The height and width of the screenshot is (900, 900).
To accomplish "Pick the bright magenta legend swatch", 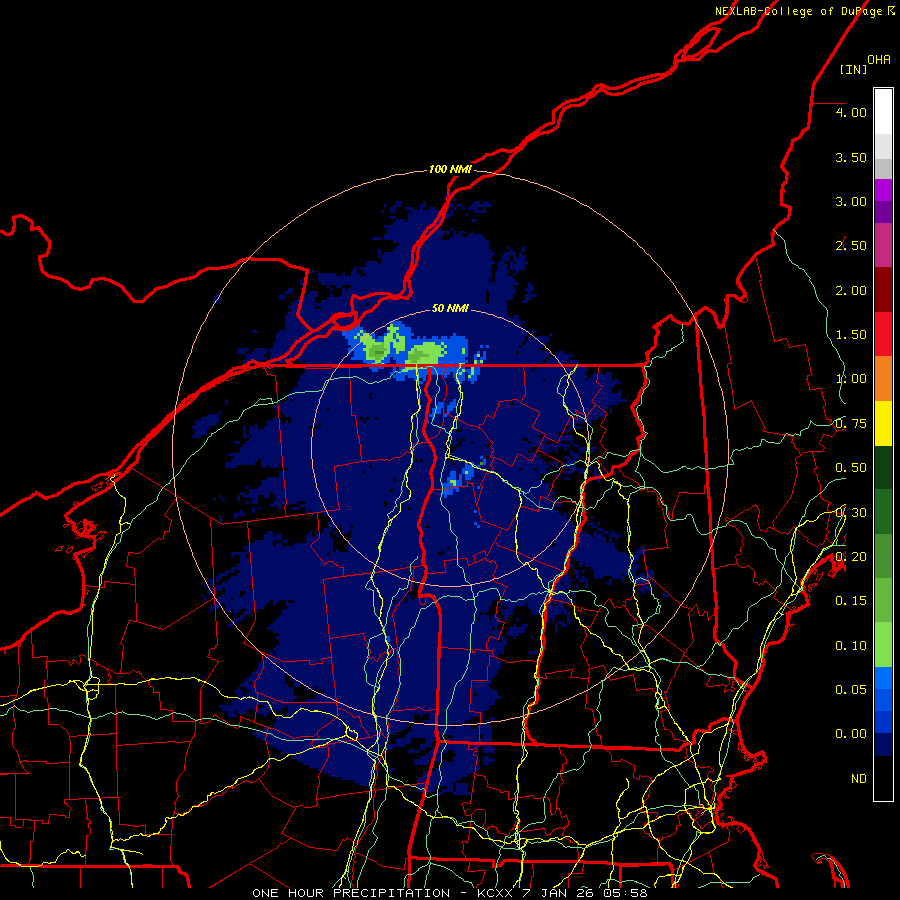I will 883,190.
